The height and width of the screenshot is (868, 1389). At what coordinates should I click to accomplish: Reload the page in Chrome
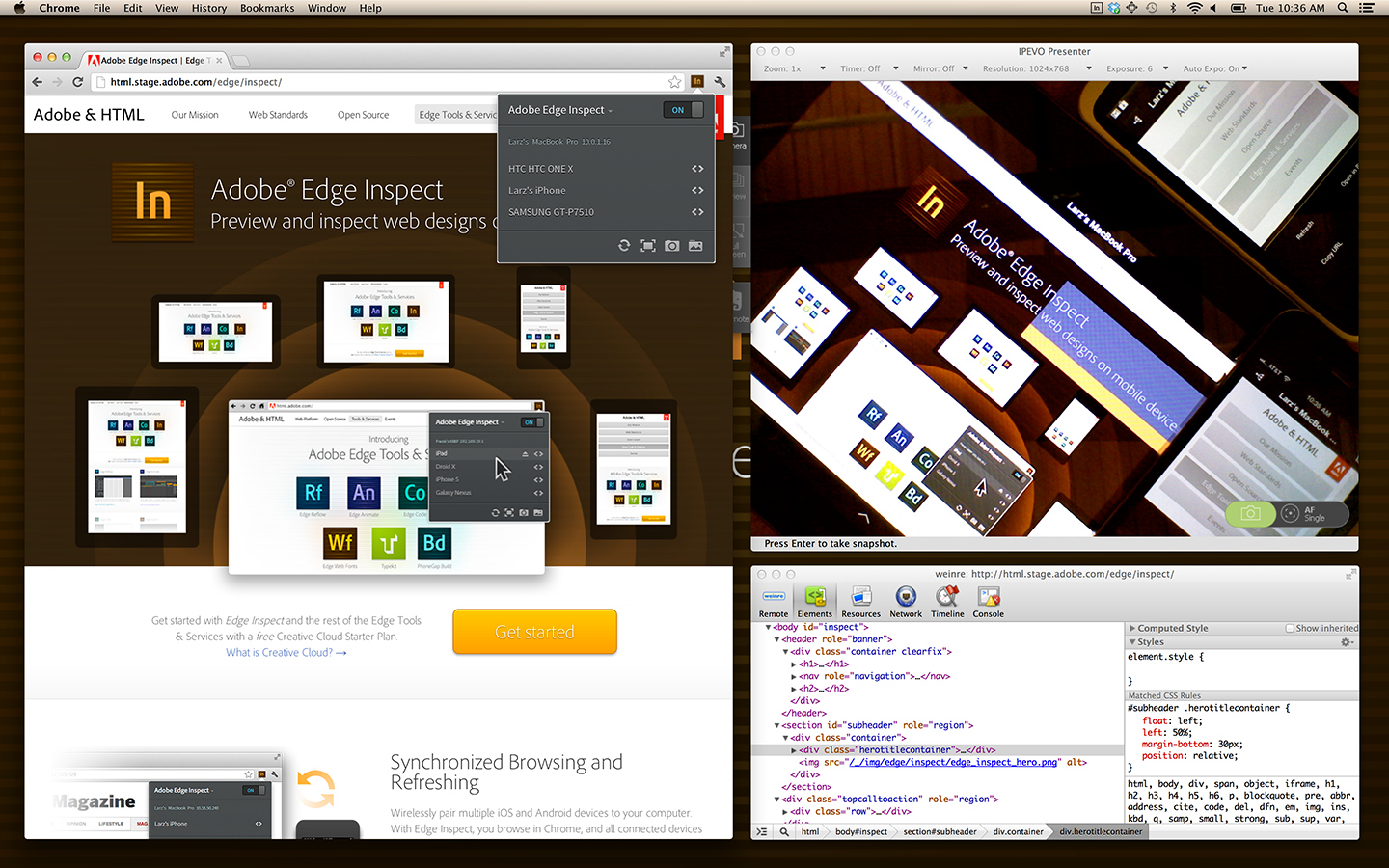click(x=78, y=82)
